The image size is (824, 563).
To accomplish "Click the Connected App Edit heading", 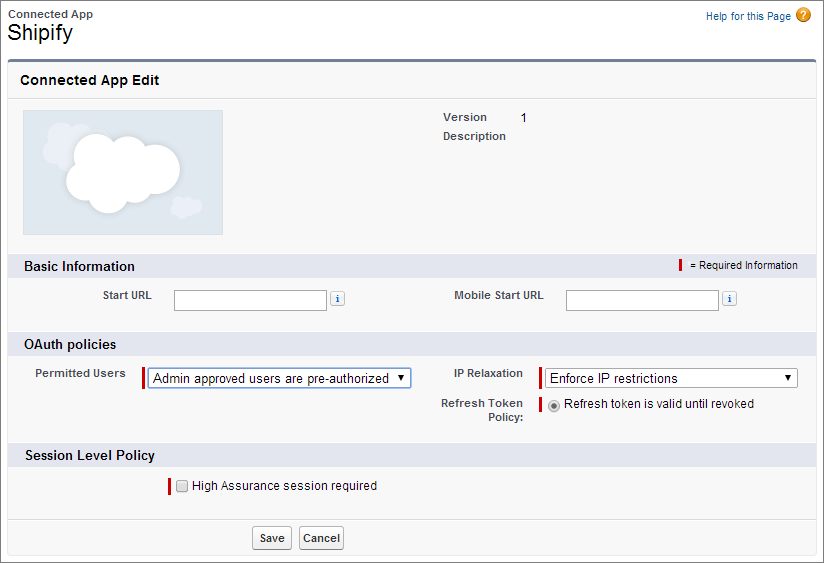I will pos(89,80).
